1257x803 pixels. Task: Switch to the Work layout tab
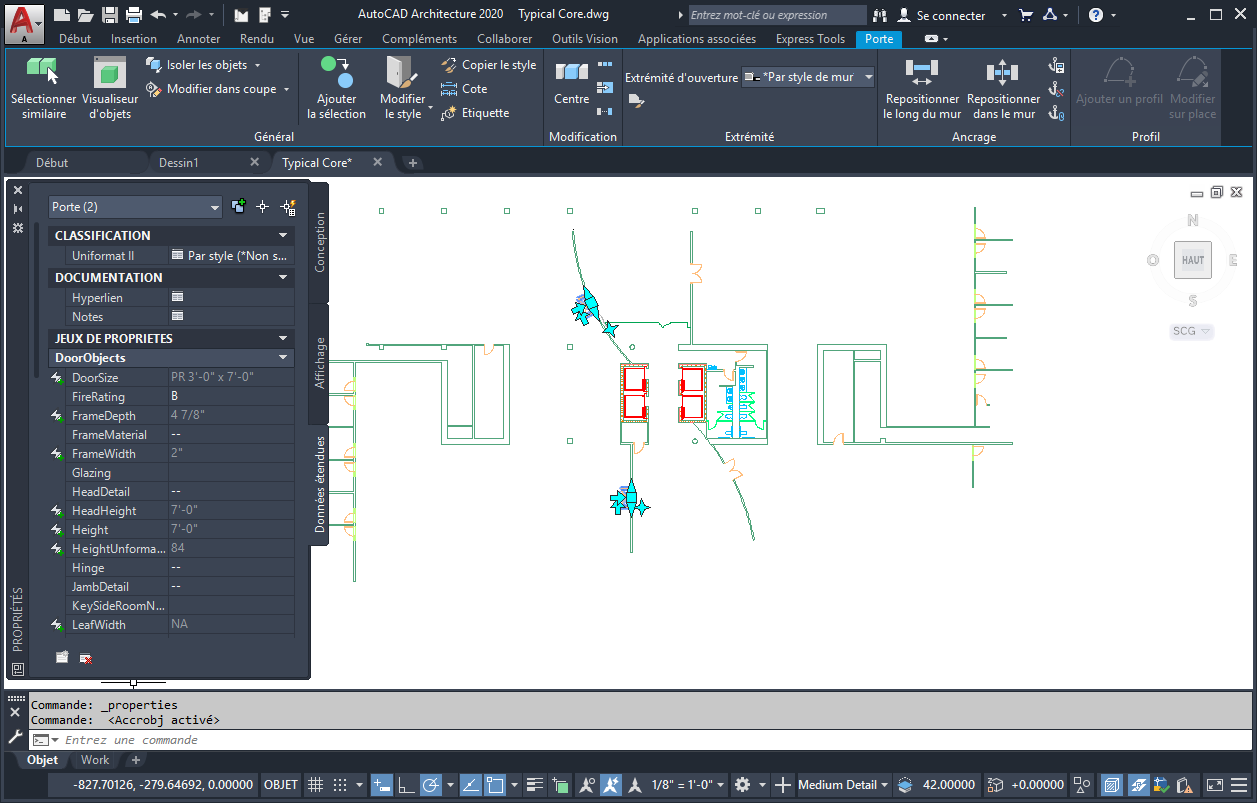[95, 760]
